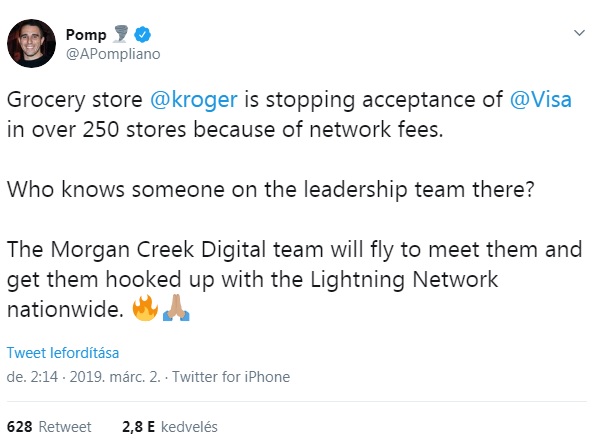Click the Morgan Creek Digital sentence
The height and width of the screenshot is (447, 595).
294,250
